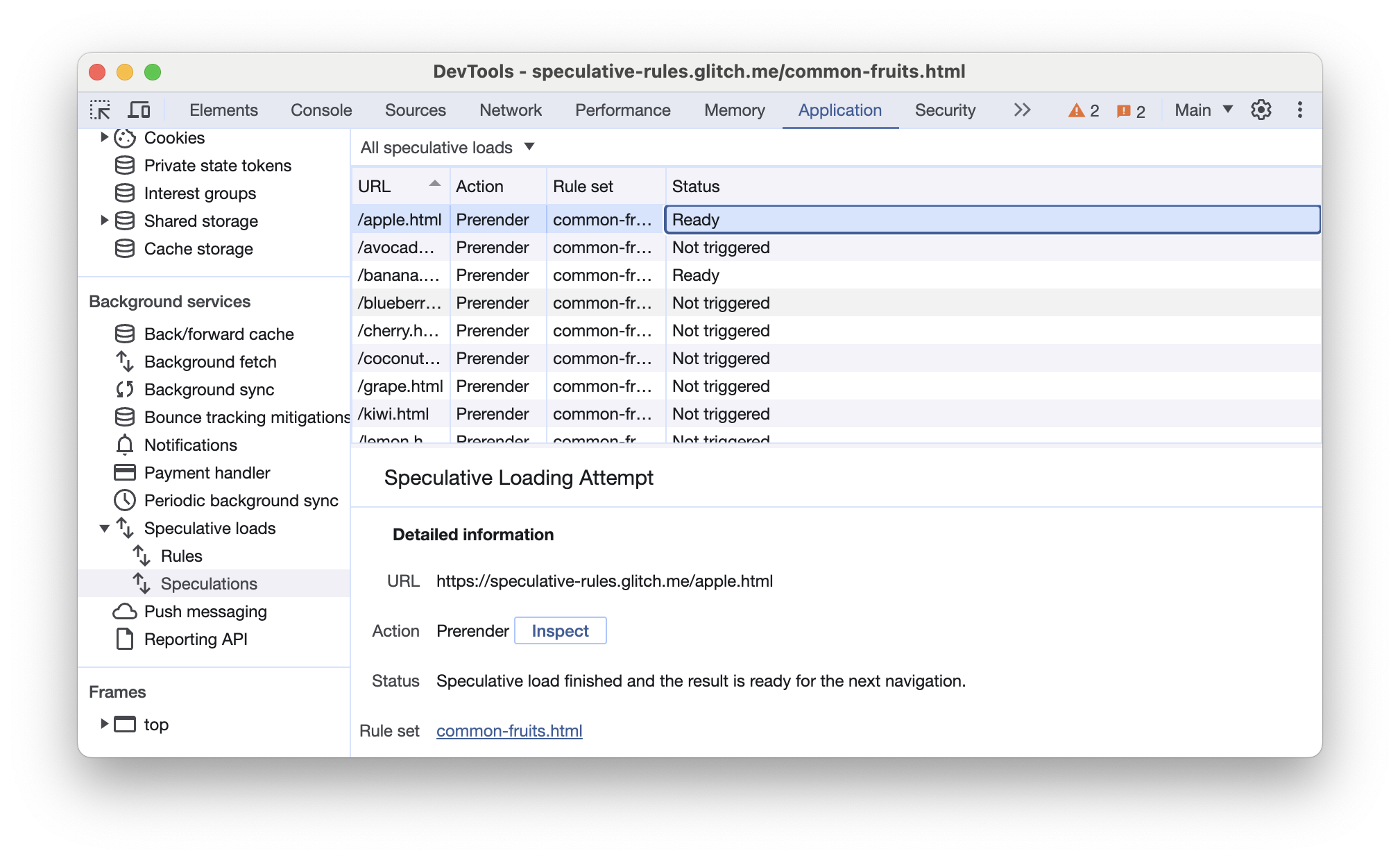
Task: Click the Rules icon under Speculative loads
Action: click(143, 554)
